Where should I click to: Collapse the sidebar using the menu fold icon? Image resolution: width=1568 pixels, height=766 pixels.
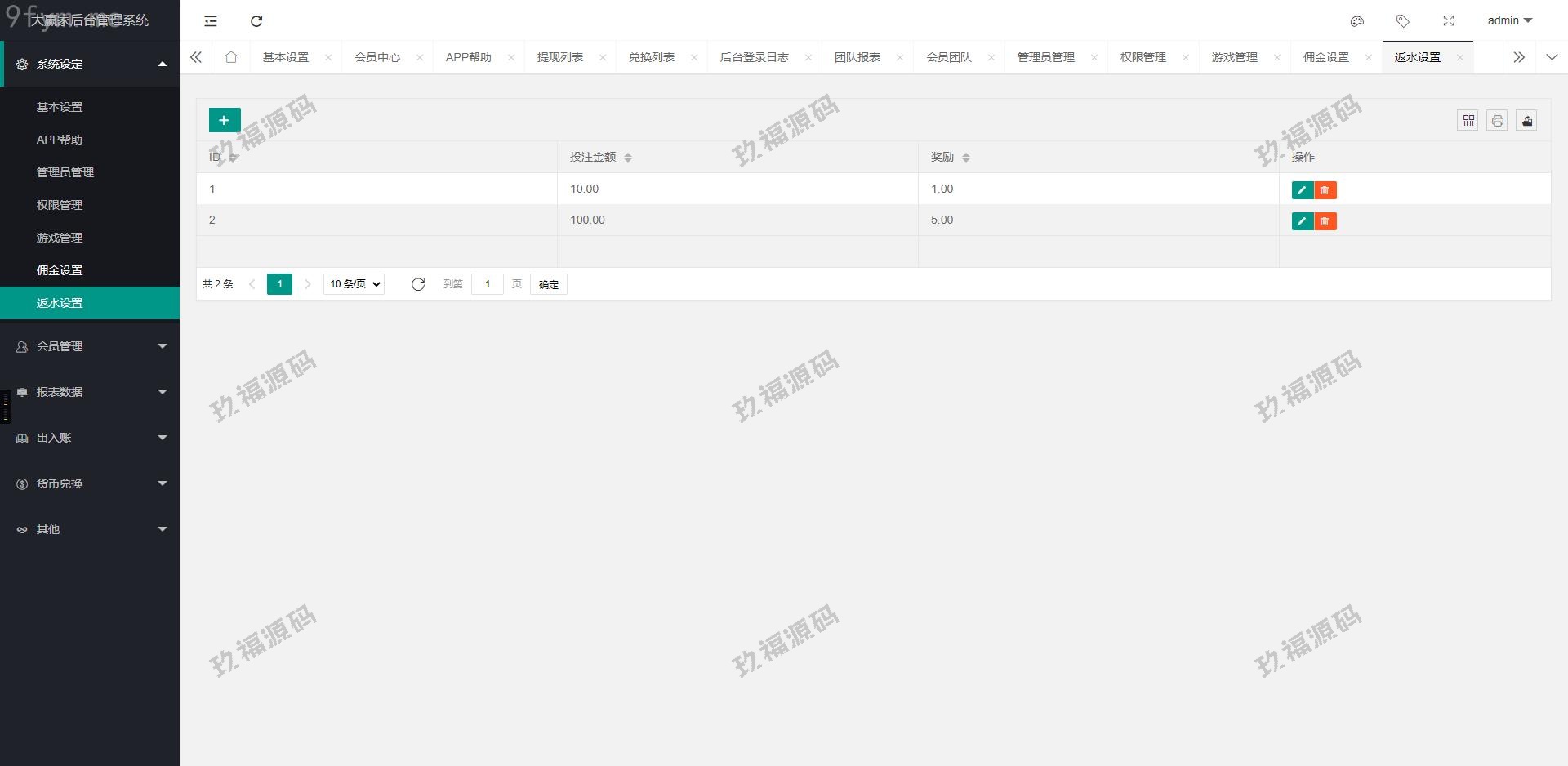[211, 21]
